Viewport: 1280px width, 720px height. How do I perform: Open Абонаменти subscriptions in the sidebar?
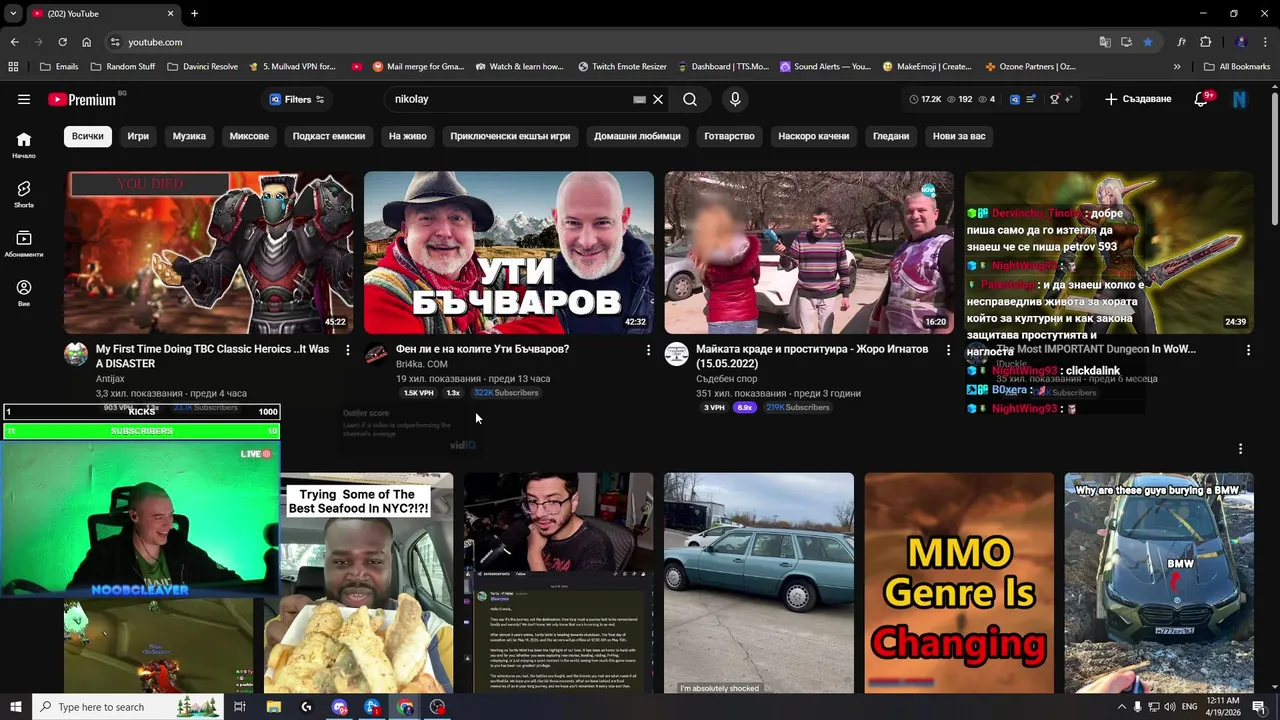point(24,243)
